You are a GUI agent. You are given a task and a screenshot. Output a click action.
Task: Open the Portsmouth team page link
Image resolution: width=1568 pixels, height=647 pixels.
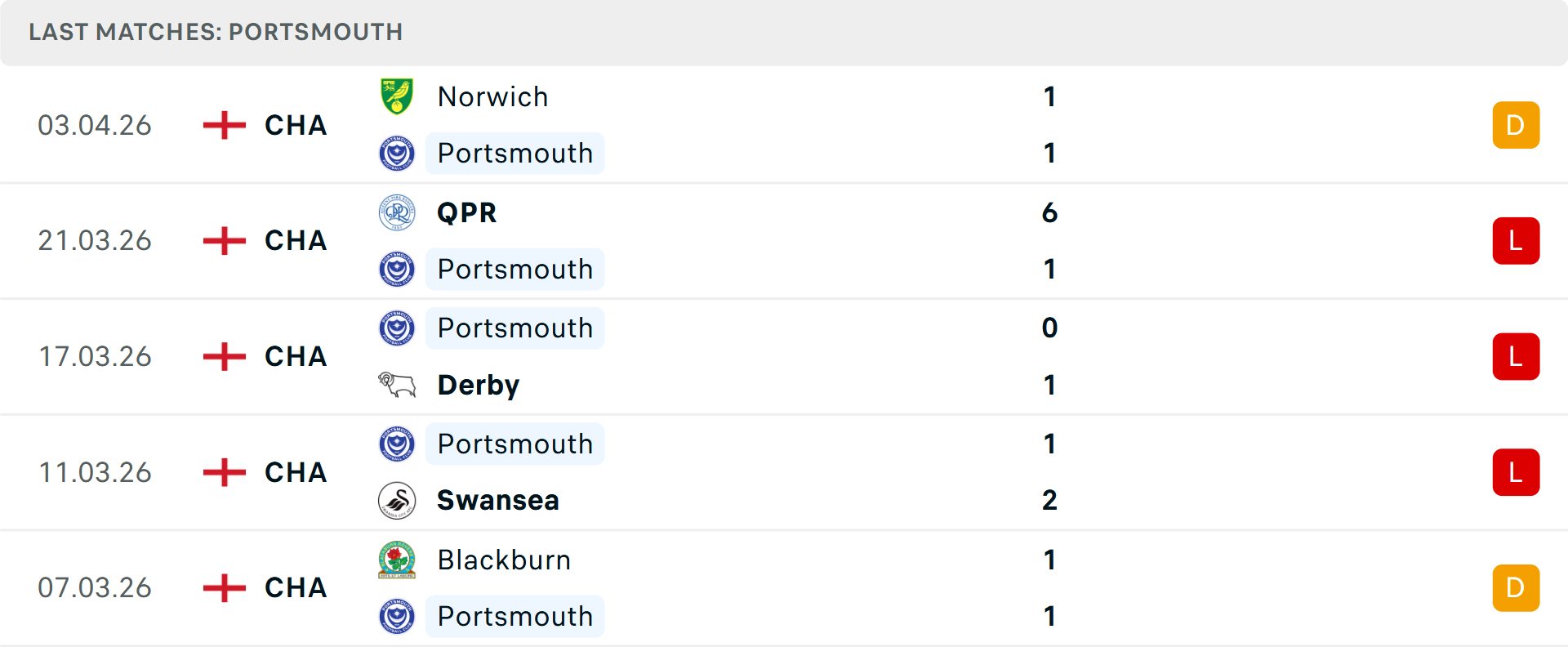(x=514, y=154)
